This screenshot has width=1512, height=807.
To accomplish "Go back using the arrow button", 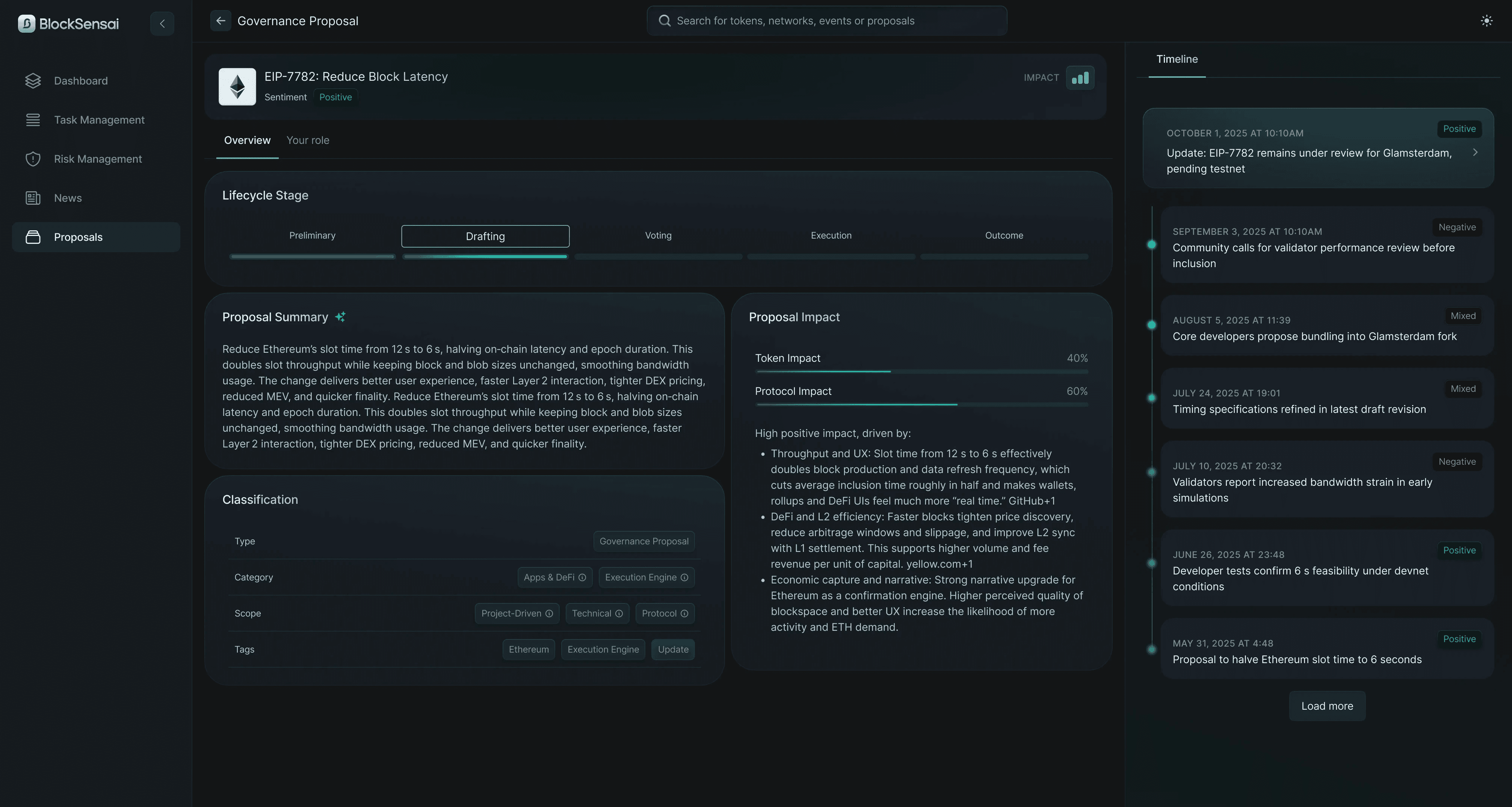I will click(221, 21).
